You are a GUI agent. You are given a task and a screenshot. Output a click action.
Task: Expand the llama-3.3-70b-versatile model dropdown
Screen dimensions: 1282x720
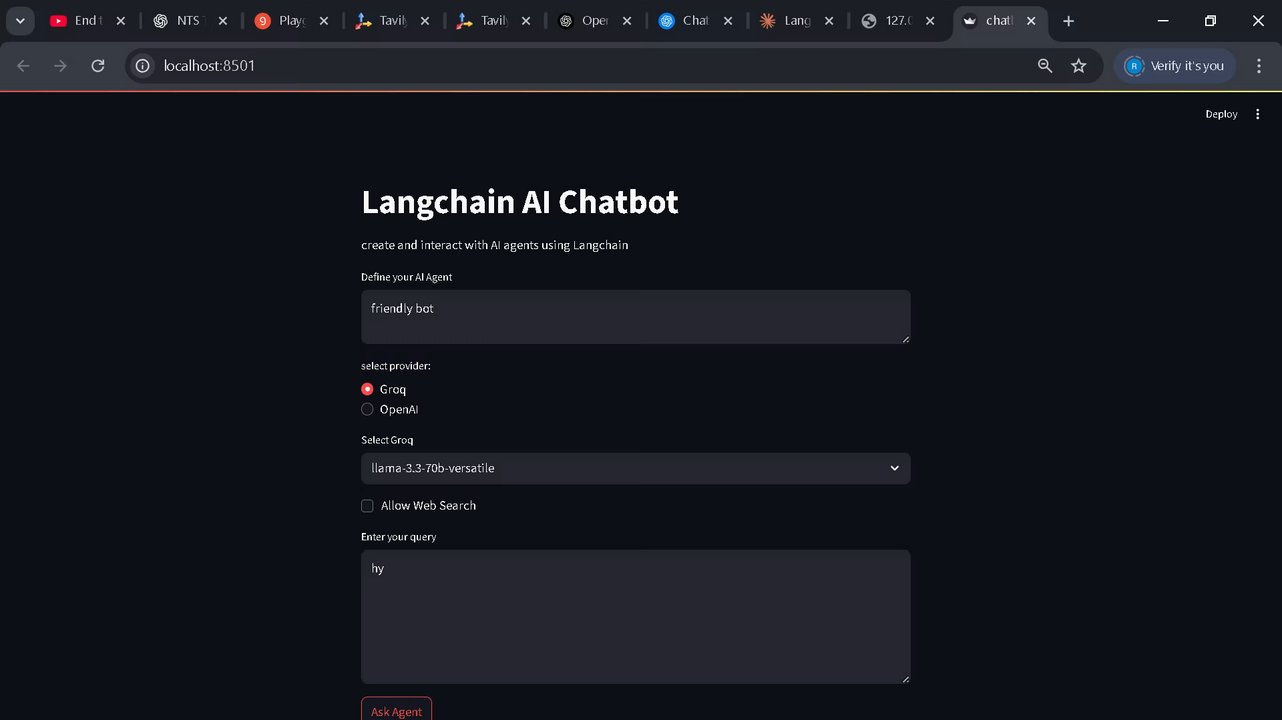point(635,468)
